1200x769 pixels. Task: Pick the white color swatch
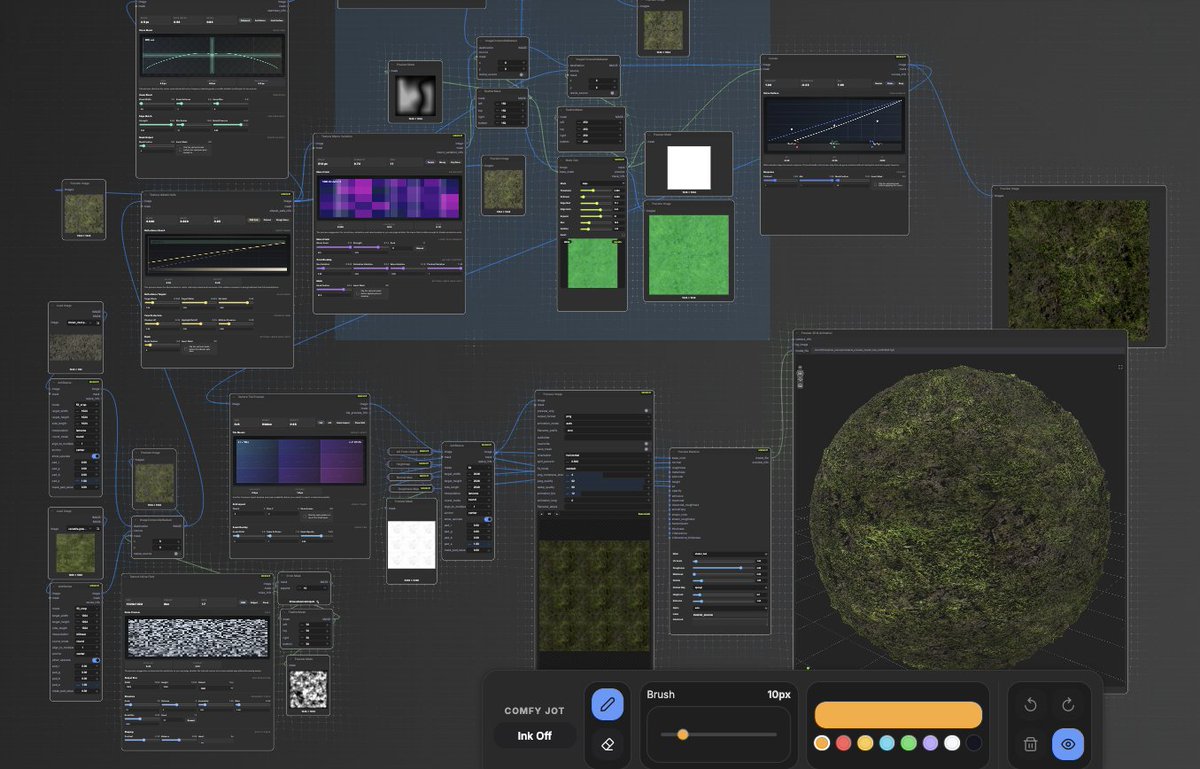click(952, 743)
